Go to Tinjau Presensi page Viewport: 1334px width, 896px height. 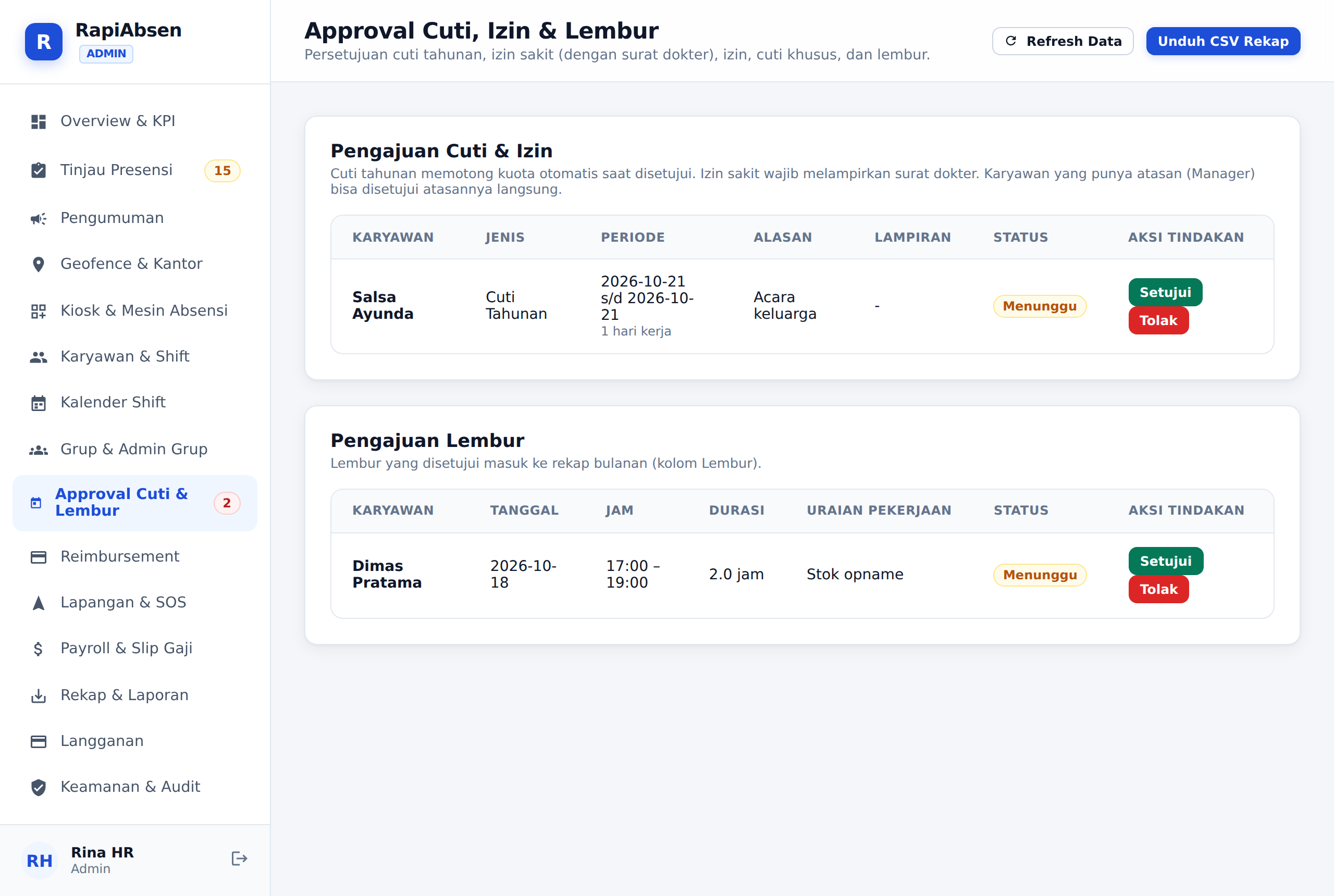point(135,170)
